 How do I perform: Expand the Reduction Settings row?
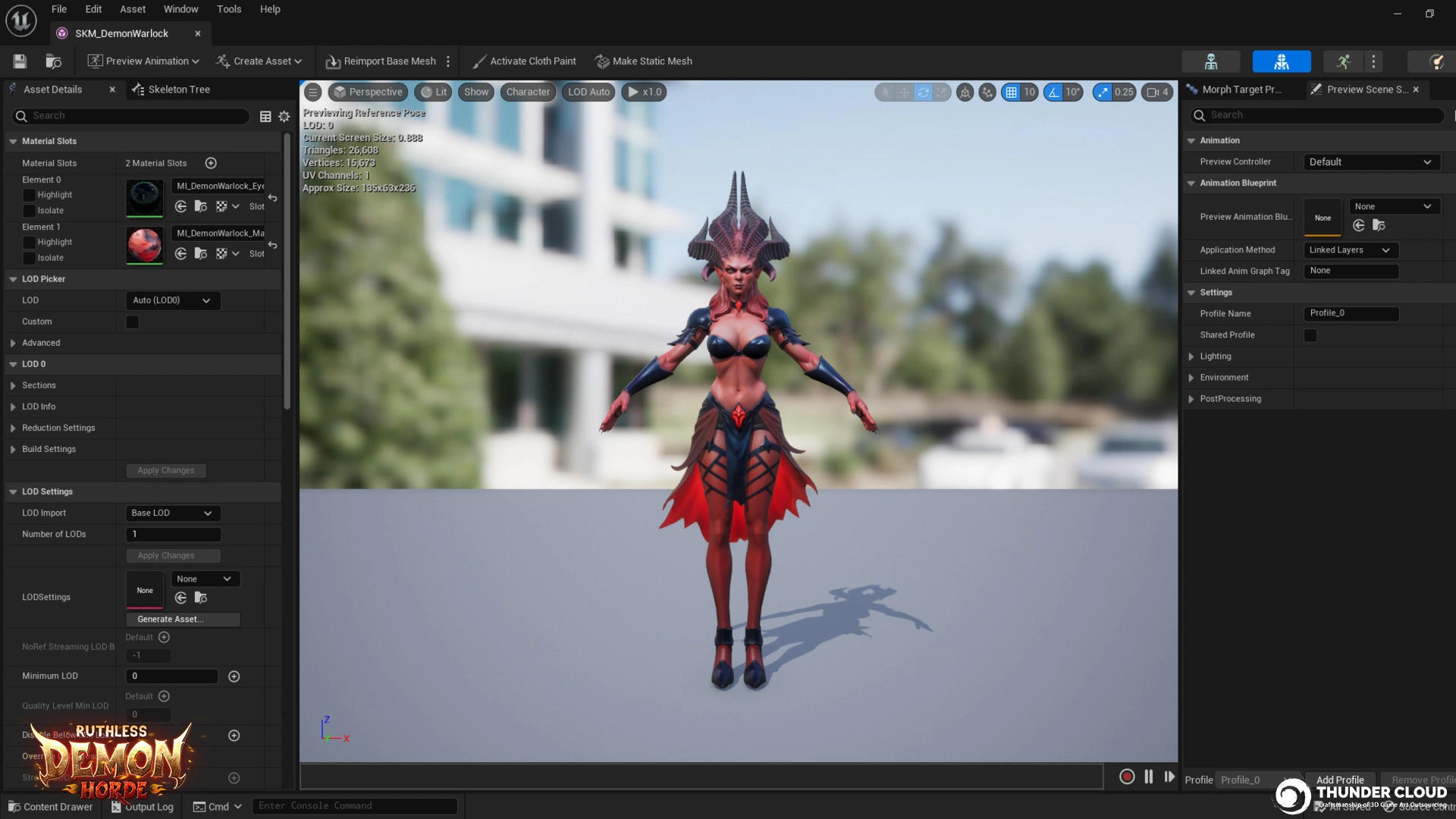point(13,428)
